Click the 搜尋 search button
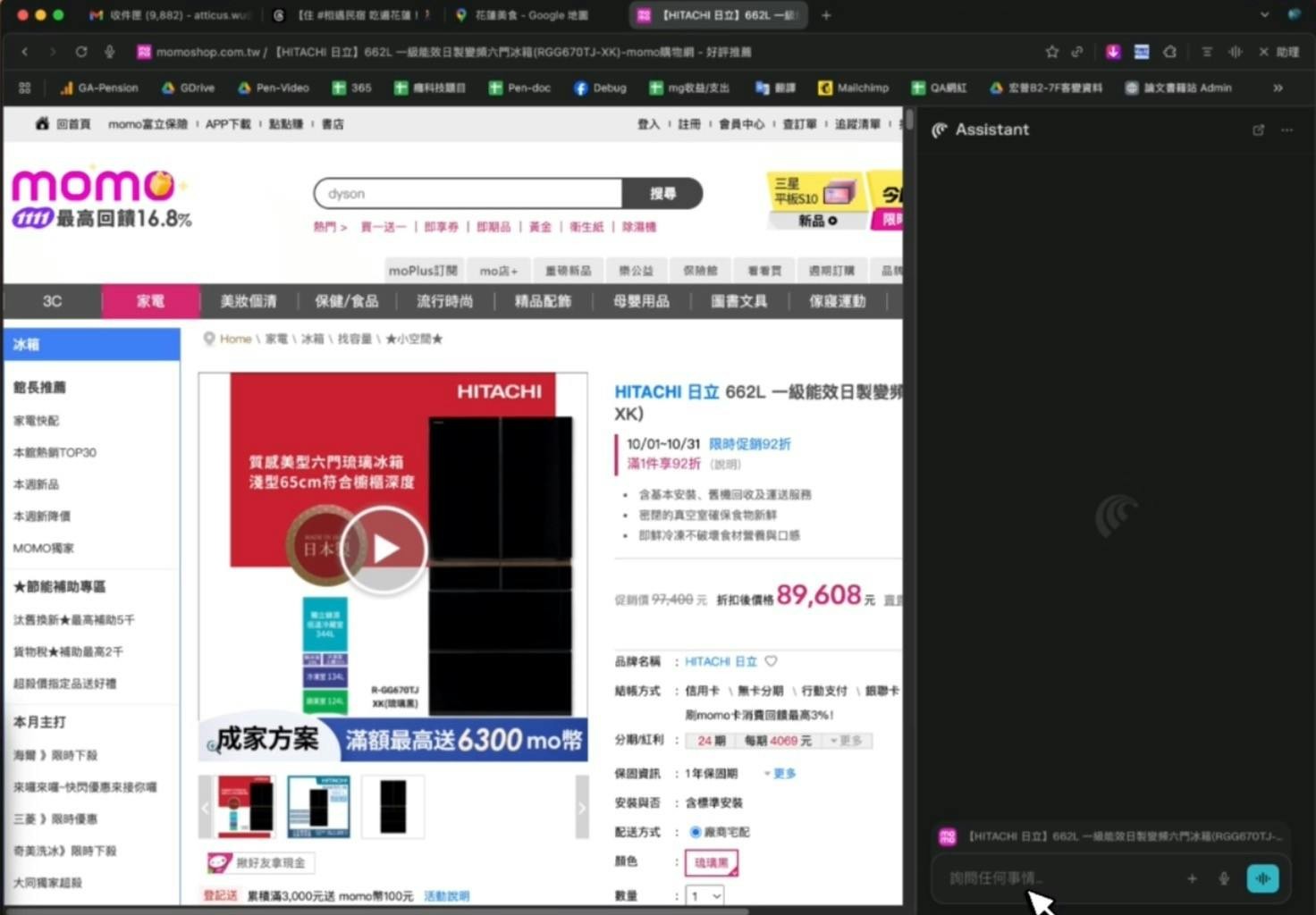Viewport: 1316px width, 915px height. [x=662, y=193]
